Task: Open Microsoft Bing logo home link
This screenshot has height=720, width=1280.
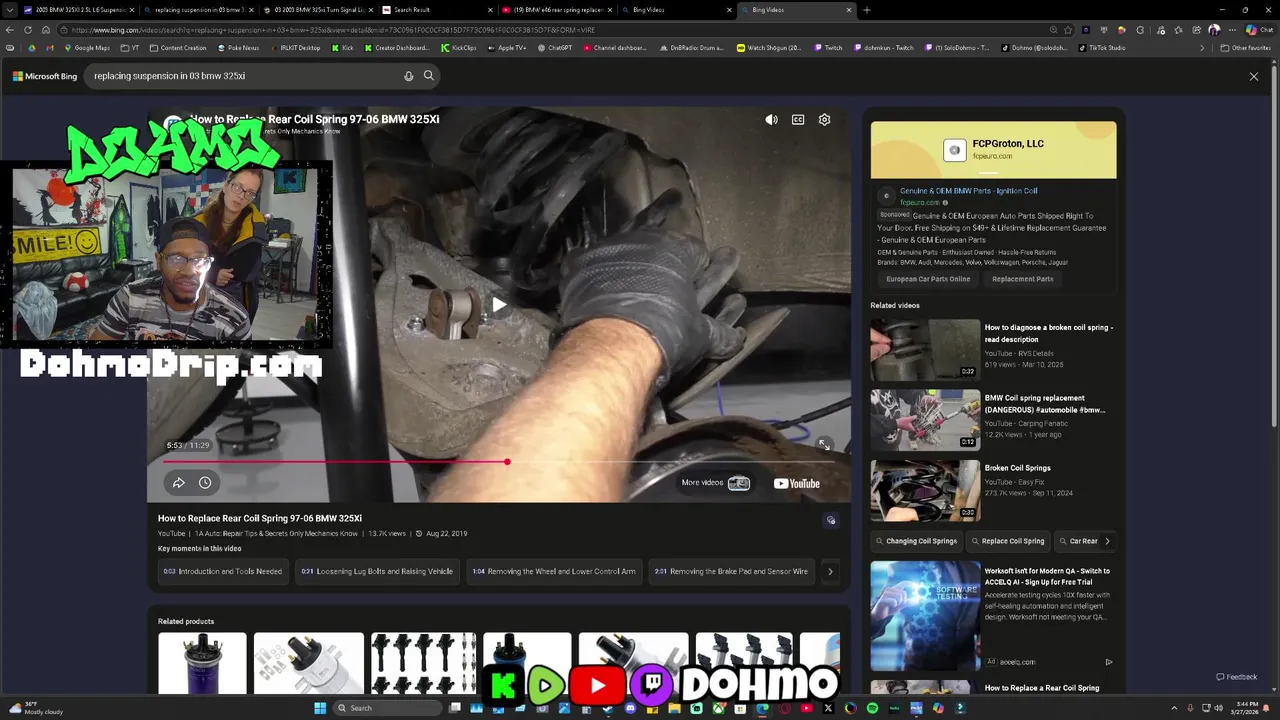Action: pos(45,76)
